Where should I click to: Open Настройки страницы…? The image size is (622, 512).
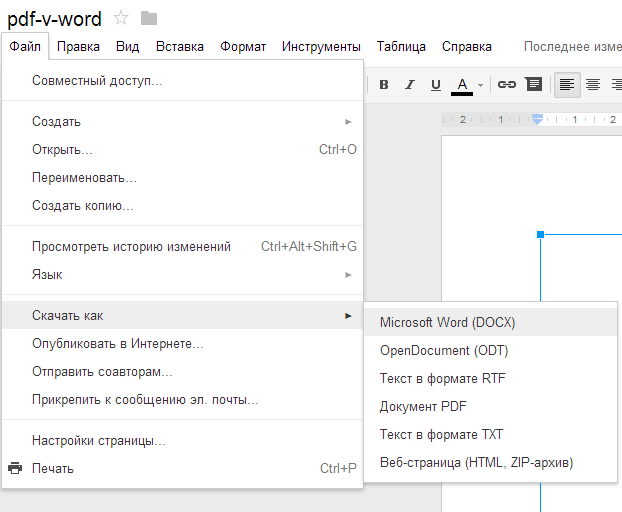[x=182, y=440]
